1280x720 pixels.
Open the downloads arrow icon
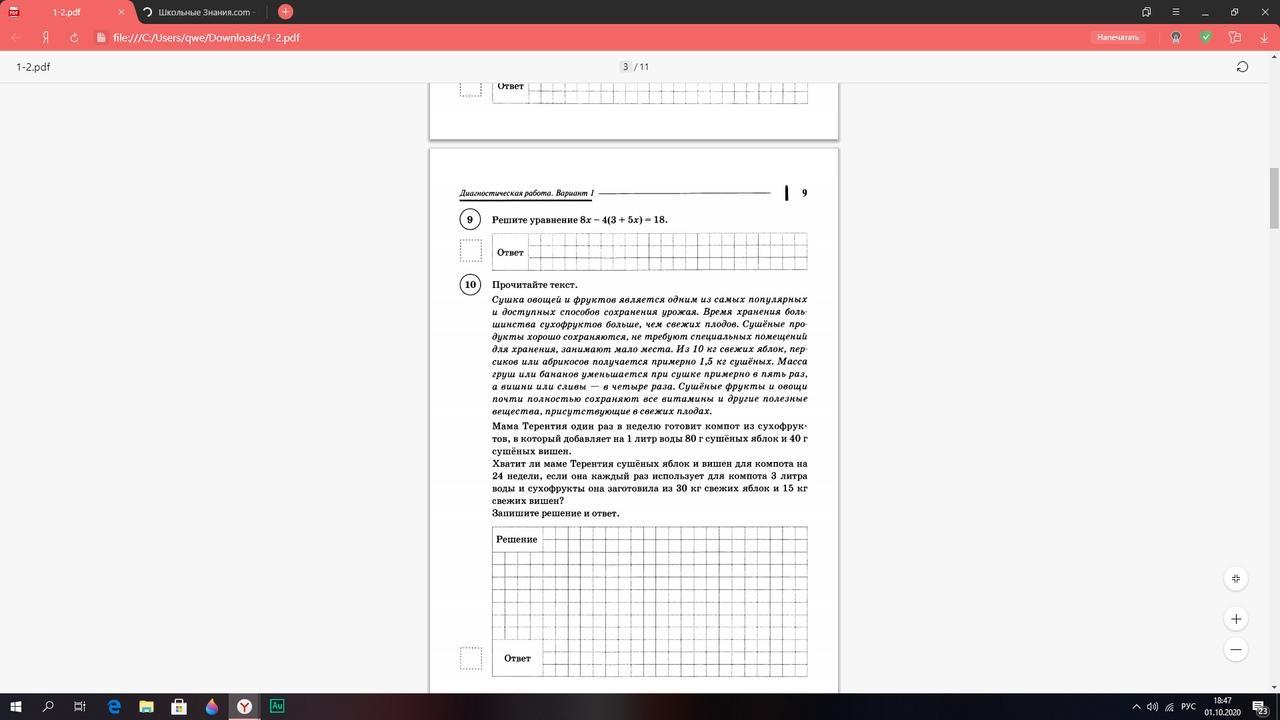coord(1264,37)
